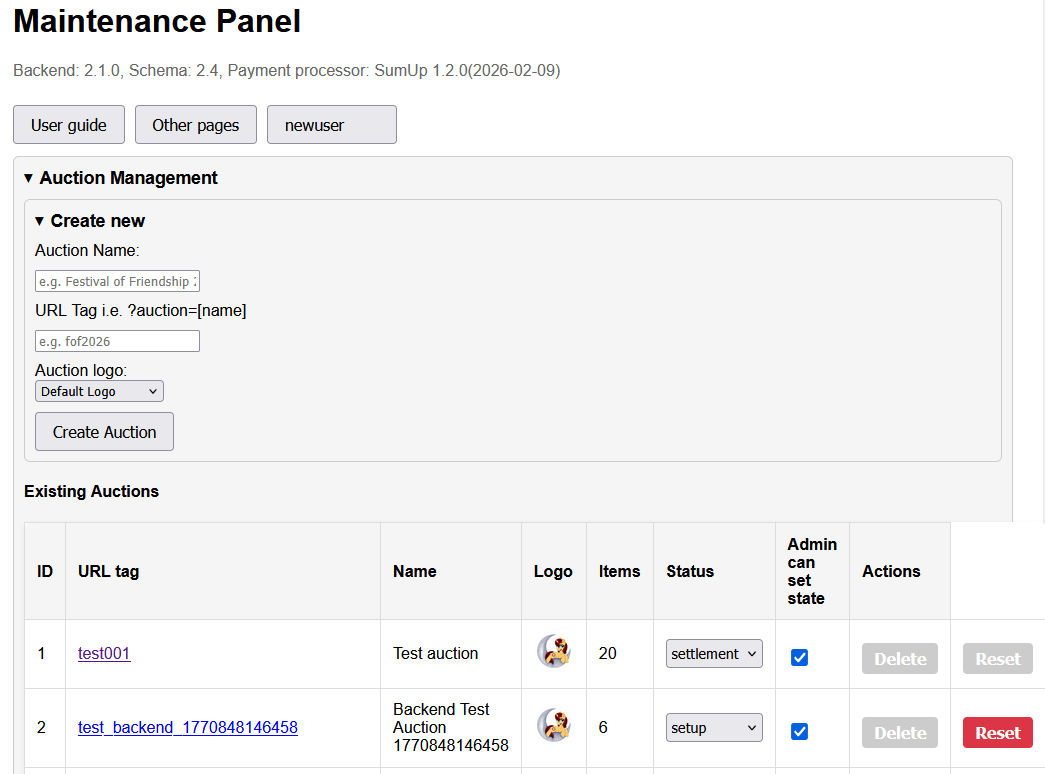Click the logo image in Backend Test Auction row

pos(553,726)
